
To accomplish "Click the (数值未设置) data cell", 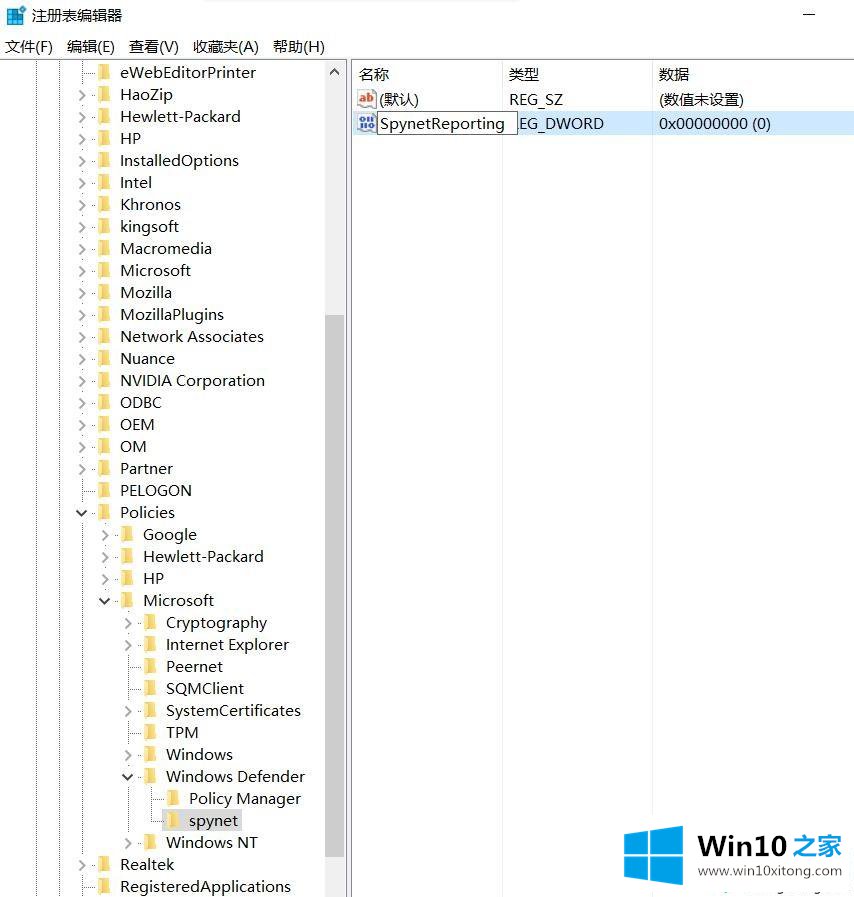I will coord(701,100).
